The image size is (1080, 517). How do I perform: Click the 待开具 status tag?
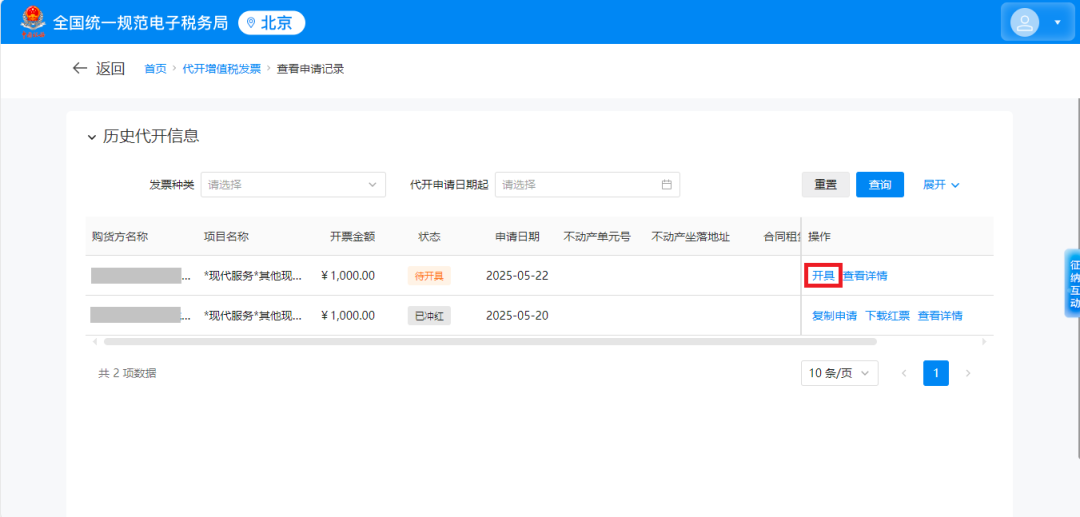click(x=429, y=276)
